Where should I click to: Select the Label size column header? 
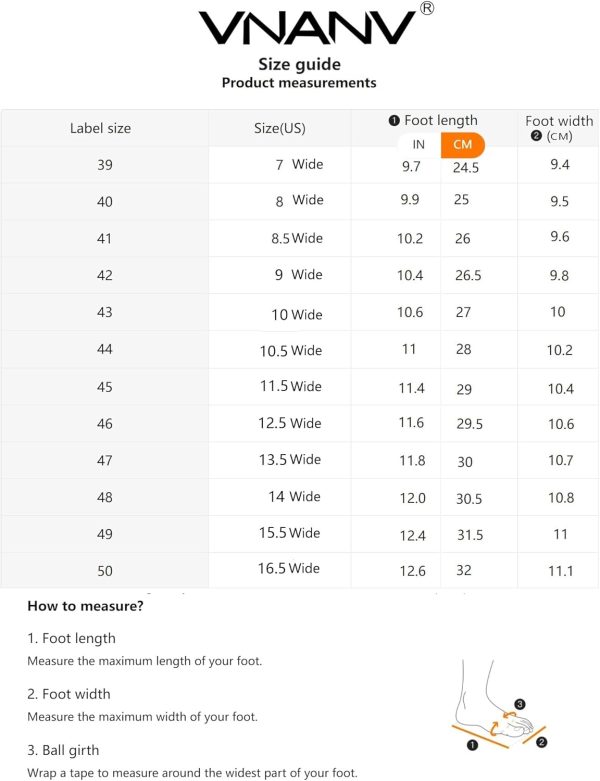pos(100,129)
